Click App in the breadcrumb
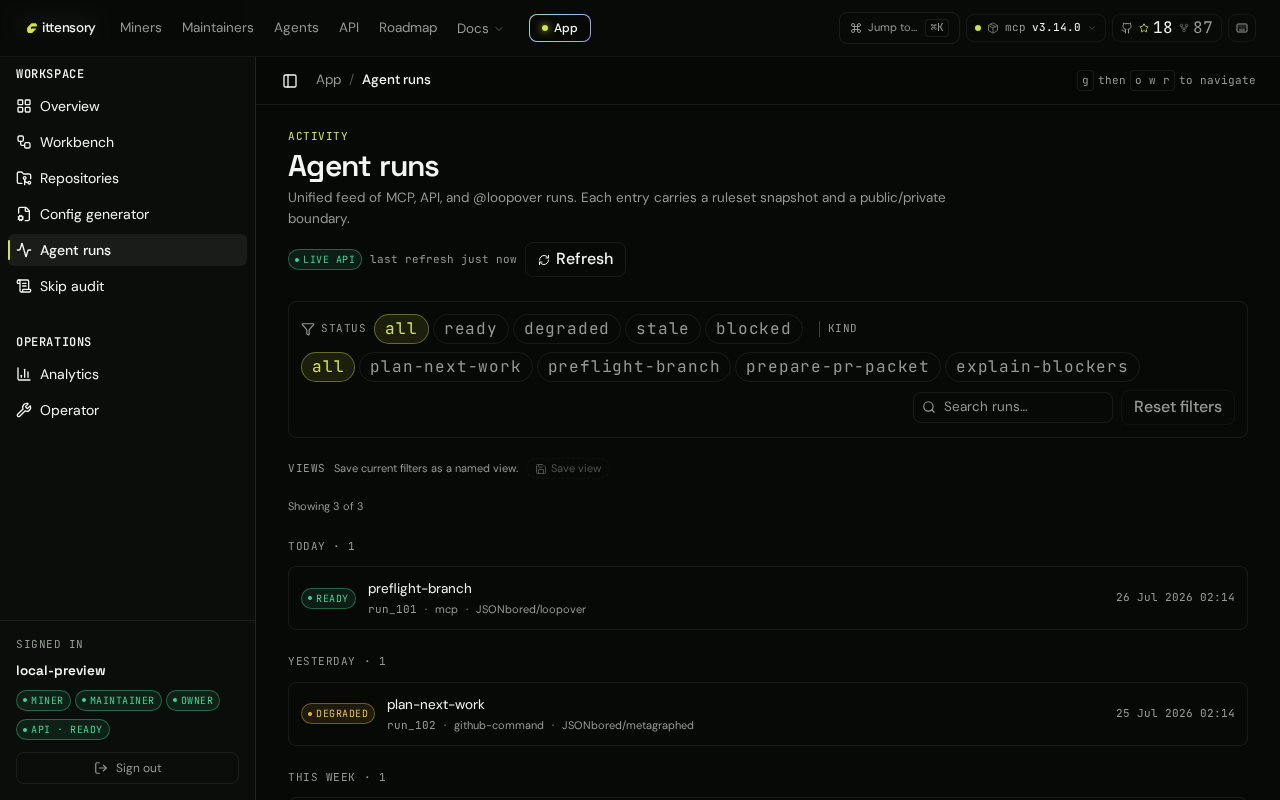The width and height of the screenshot is (1280, 800). click(x=328, y=80)
